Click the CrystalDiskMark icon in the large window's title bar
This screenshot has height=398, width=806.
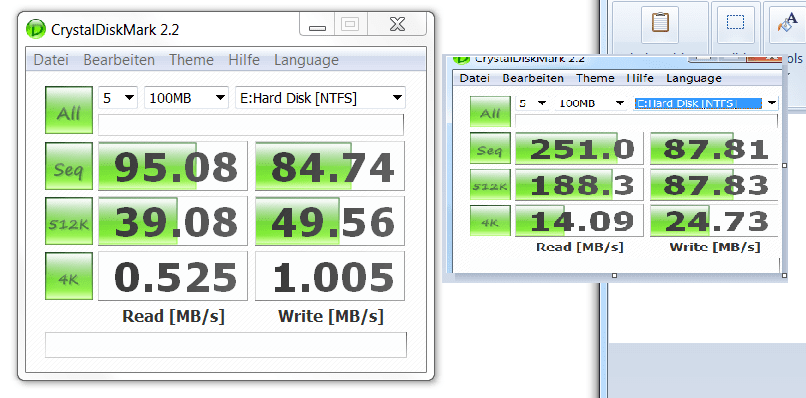[x=35, y=29]
